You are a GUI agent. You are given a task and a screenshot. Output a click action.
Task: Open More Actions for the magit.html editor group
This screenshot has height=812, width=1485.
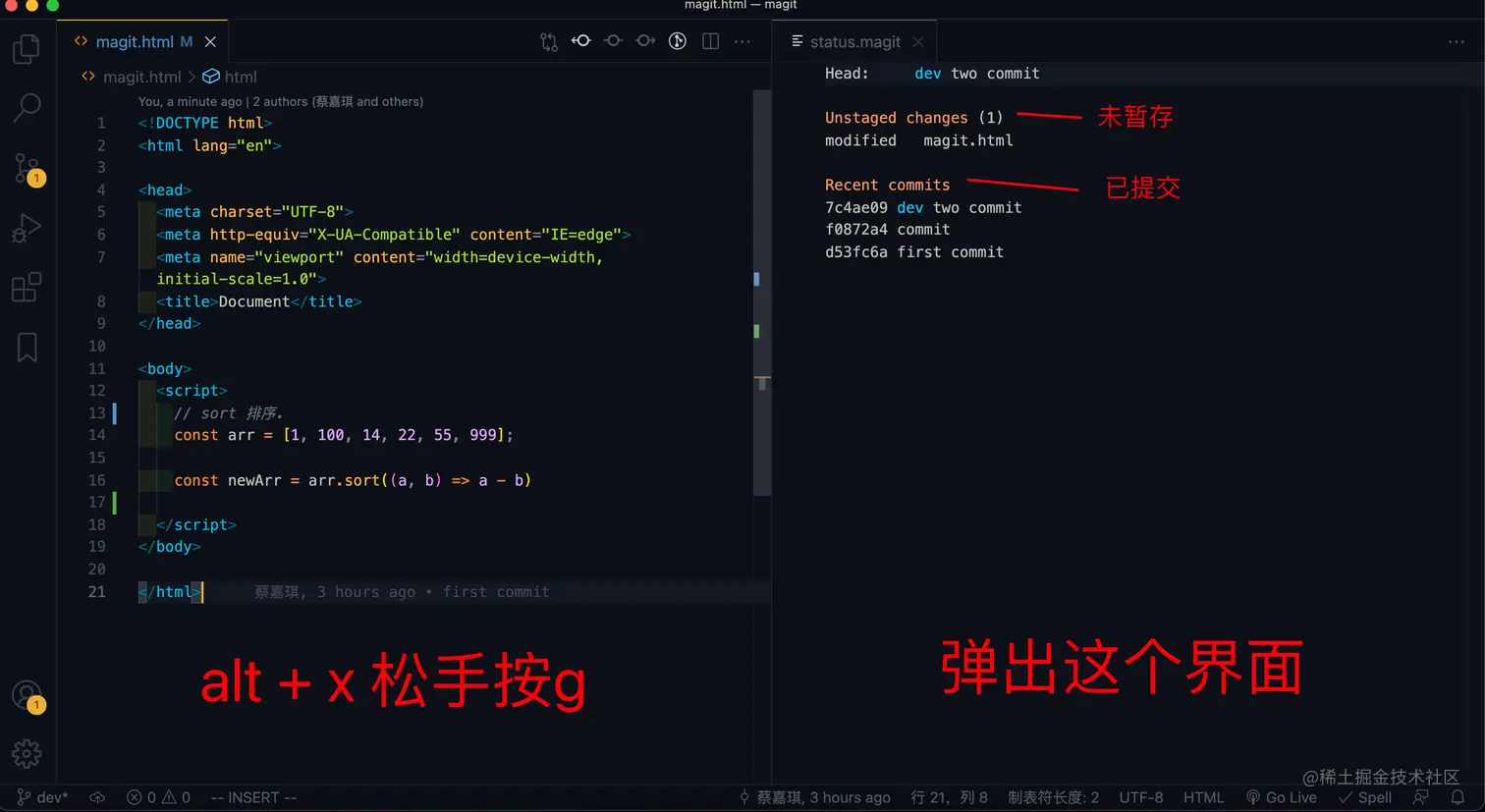point(742,41)
